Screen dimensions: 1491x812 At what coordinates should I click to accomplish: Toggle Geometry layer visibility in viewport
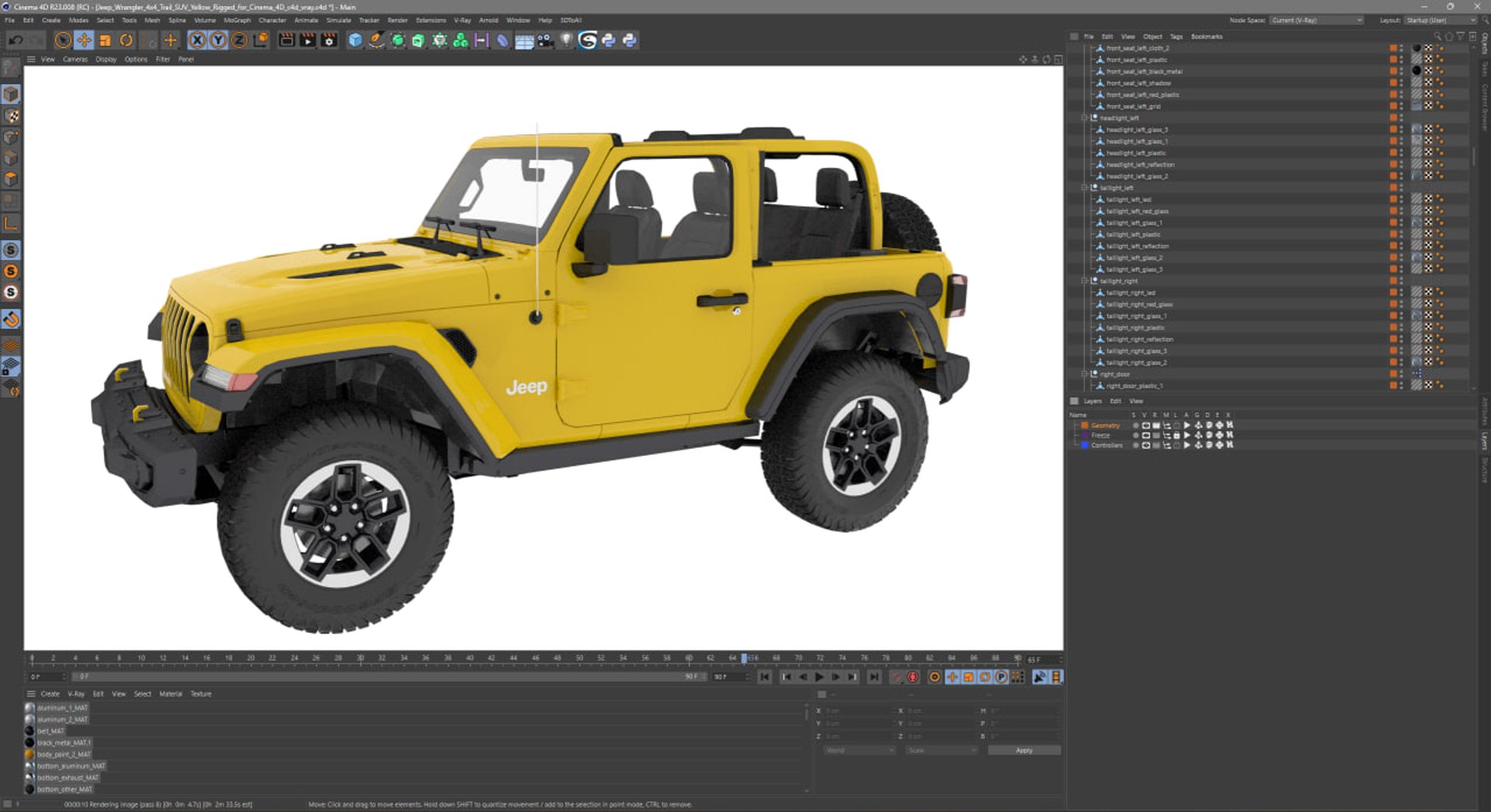tap(1145, 425)
